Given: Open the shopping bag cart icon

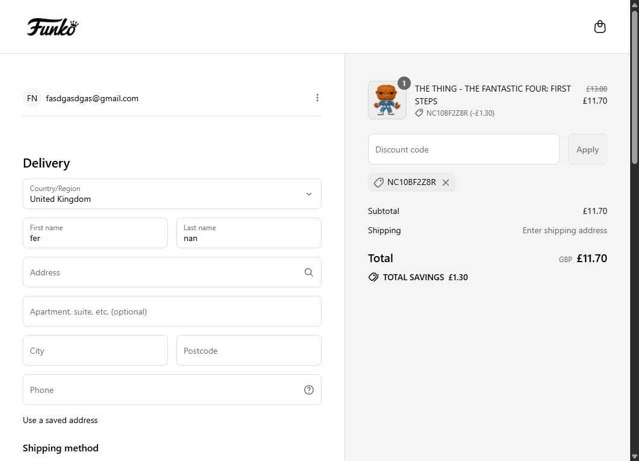Looking at the screenshot, I should tap(600, 27).
